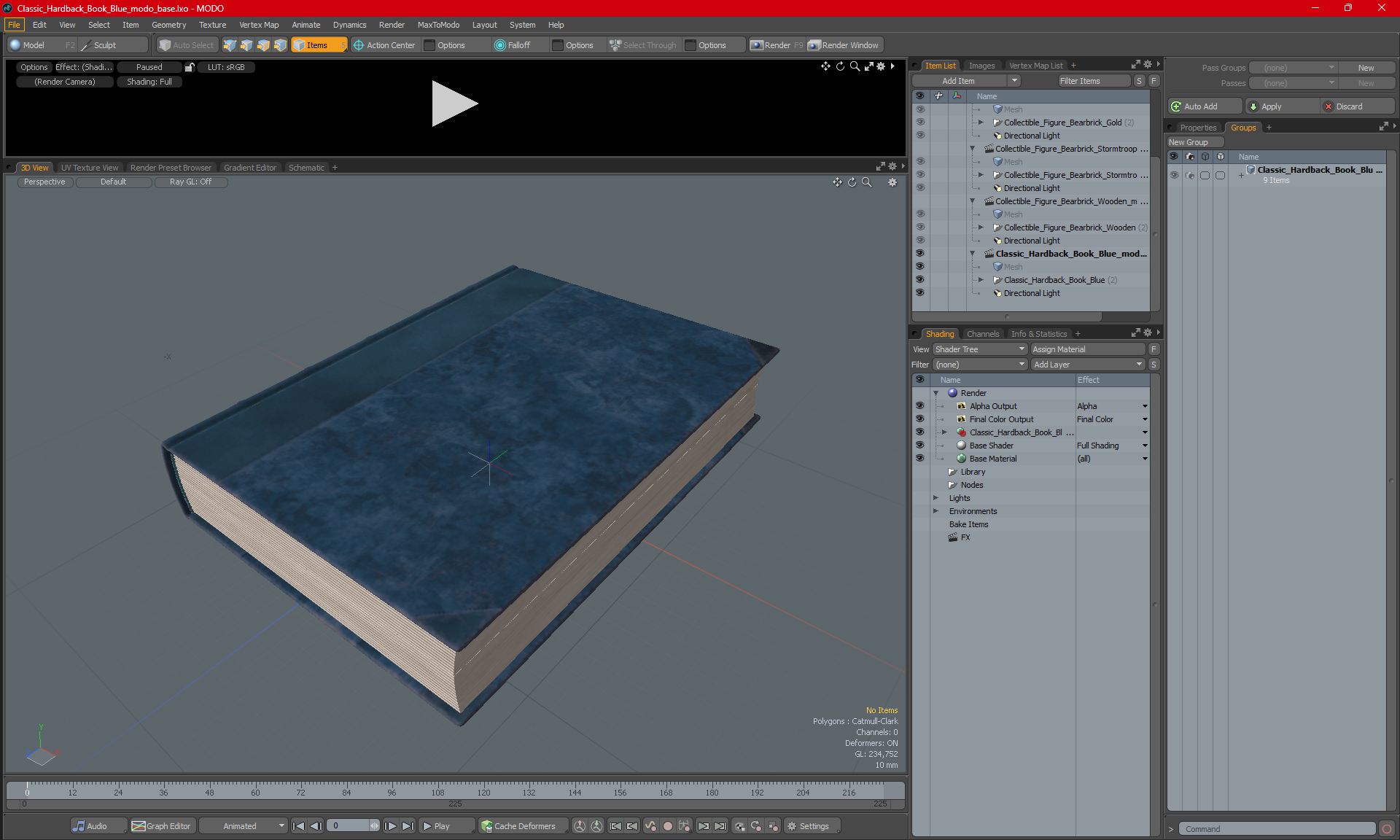Toggle visibility of Classic_Hardback_Book_Blue item
Image resolution: width=1400 pixels, height=840 pixels.
click(x=919, y=279)
